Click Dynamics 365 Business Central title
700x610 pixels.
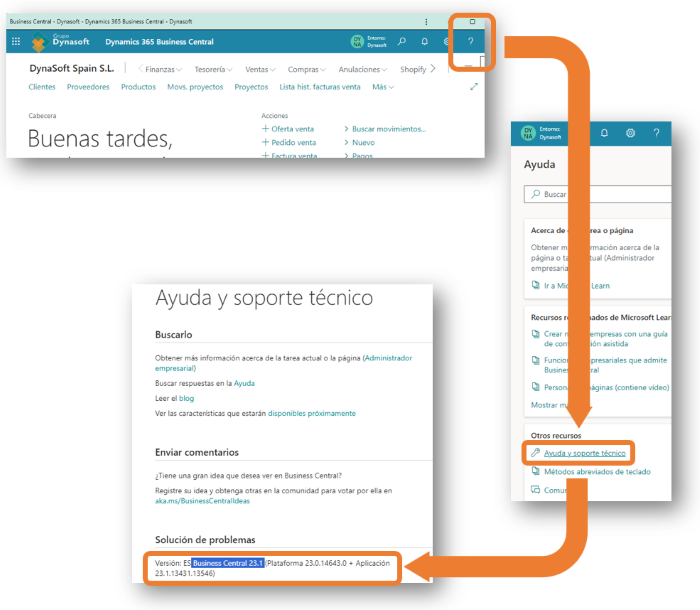pos(159,42)
